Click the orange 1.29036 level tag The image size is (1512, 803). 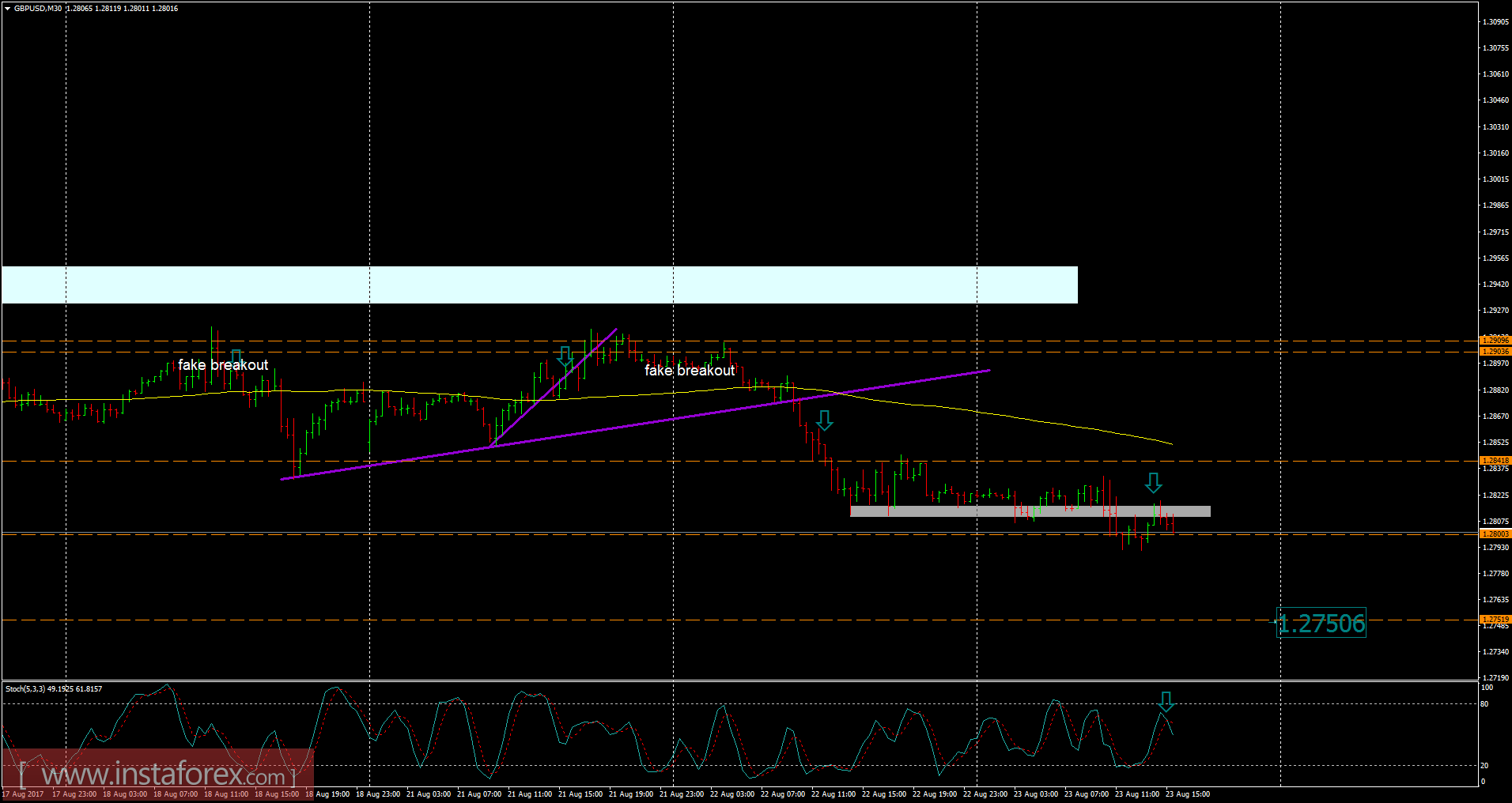[x=1495, y=351]
